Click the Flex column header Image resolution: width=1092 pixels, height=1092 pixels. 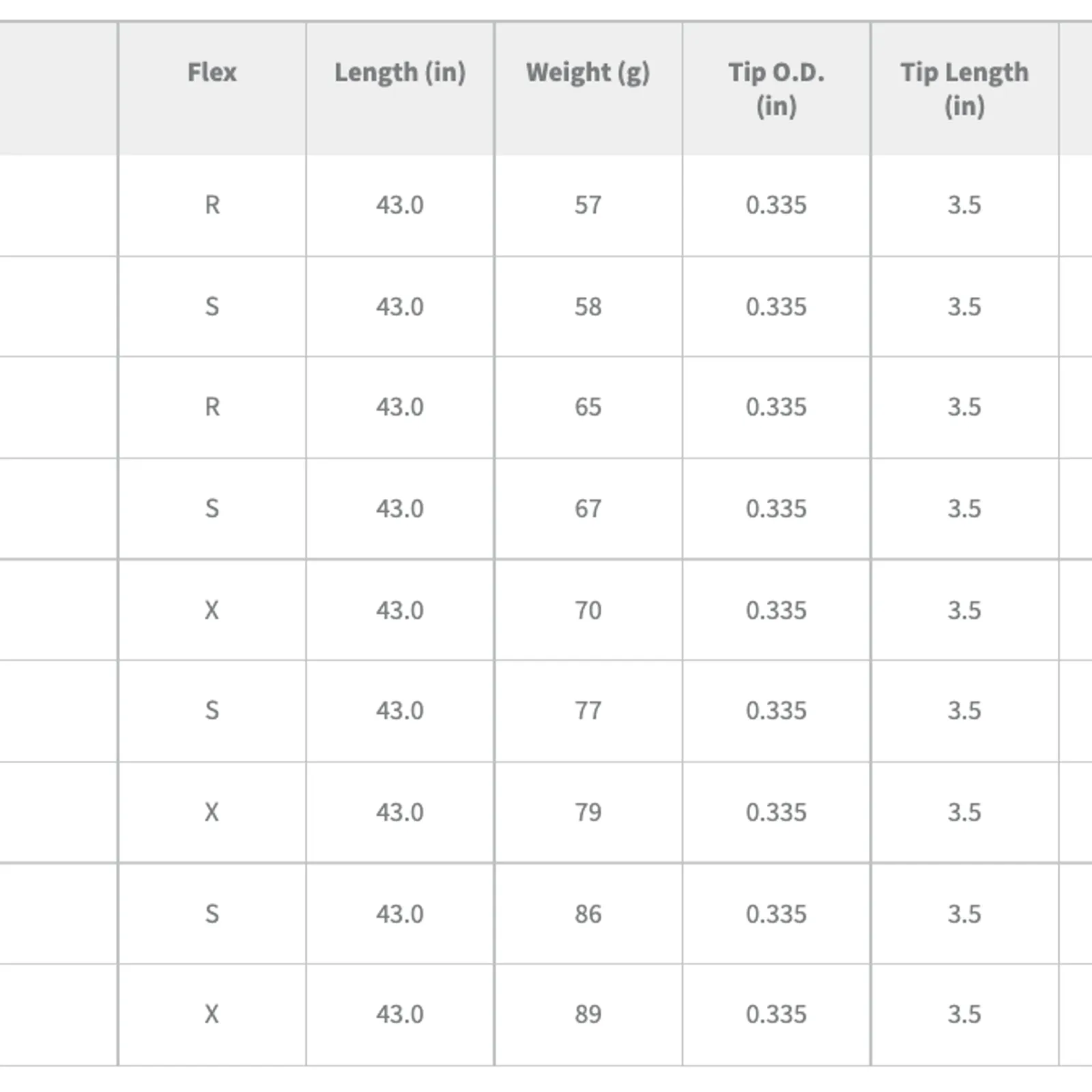point(212,89)
